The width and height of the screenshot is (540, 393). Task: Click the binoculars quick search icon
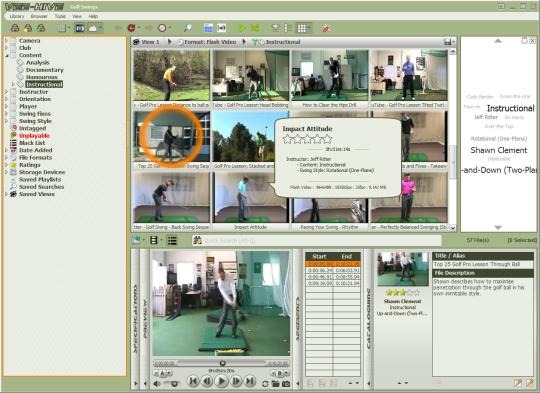coord(197,240)
